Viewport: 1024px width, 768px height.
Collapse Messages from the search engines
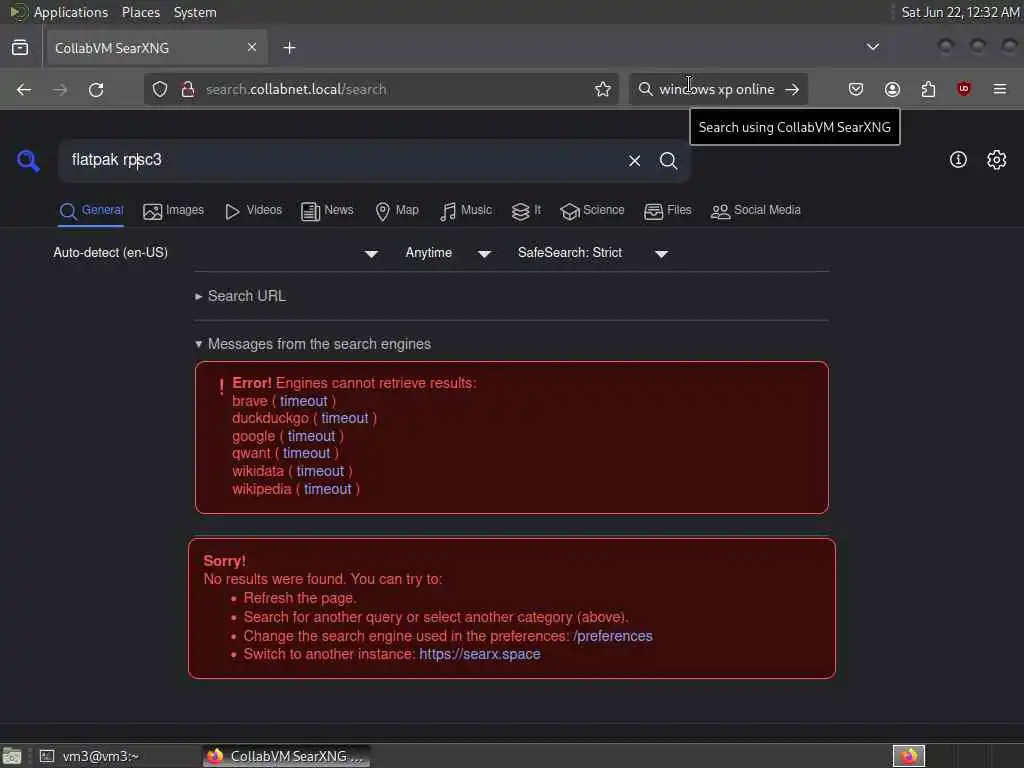tap(313, 344)
